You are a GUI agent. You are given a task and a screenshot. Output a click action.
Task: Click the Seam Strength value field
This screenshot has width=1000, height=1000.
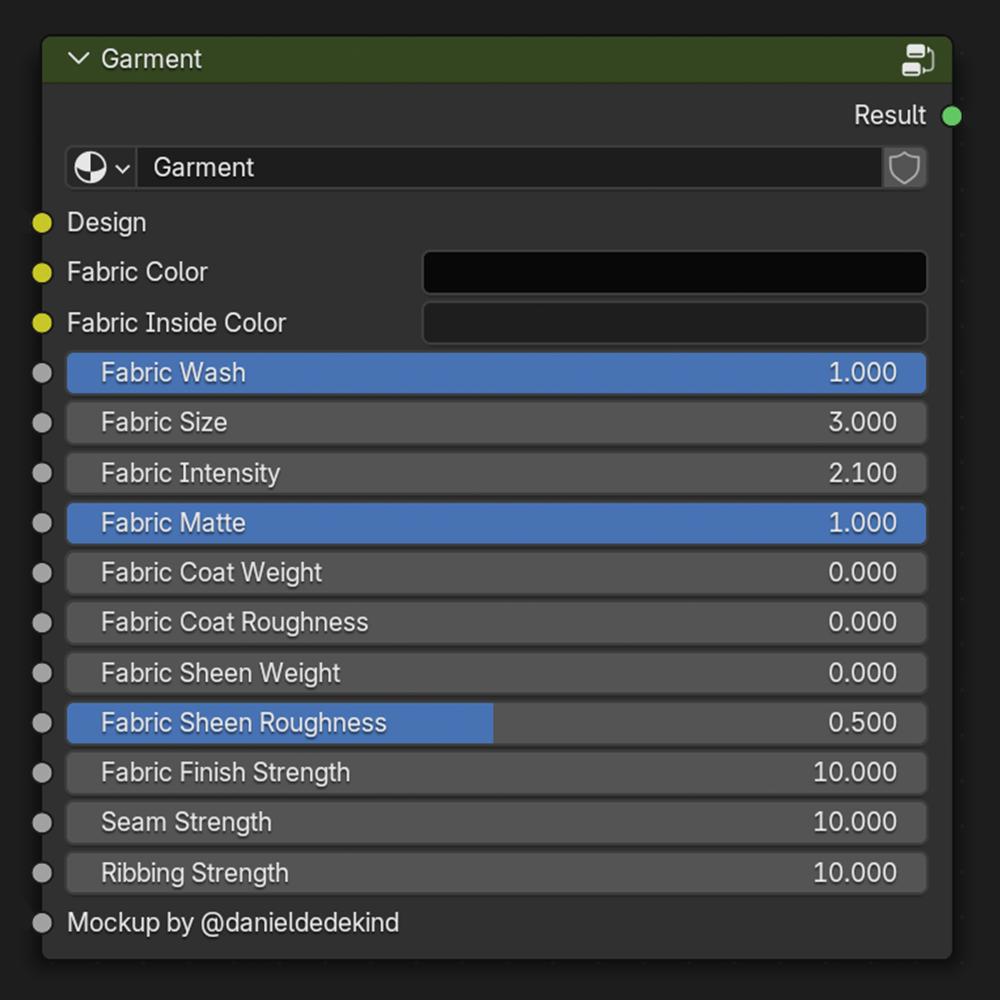[496, 823]
